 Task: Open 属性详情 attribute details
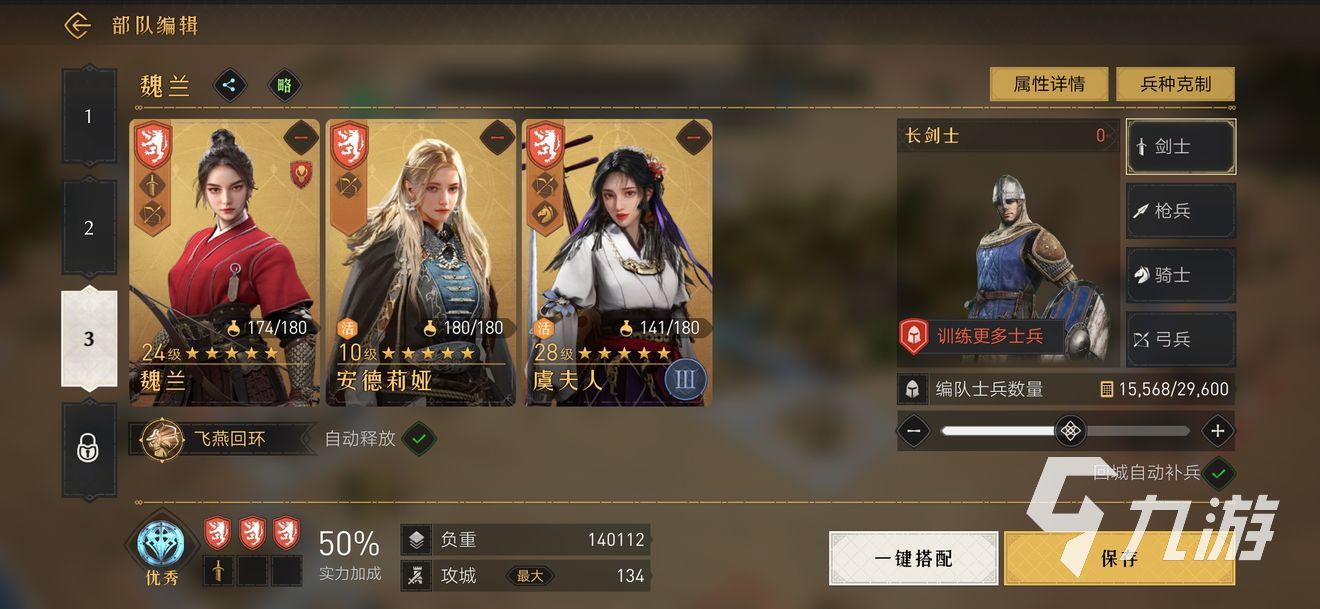tap(1049, 84)
